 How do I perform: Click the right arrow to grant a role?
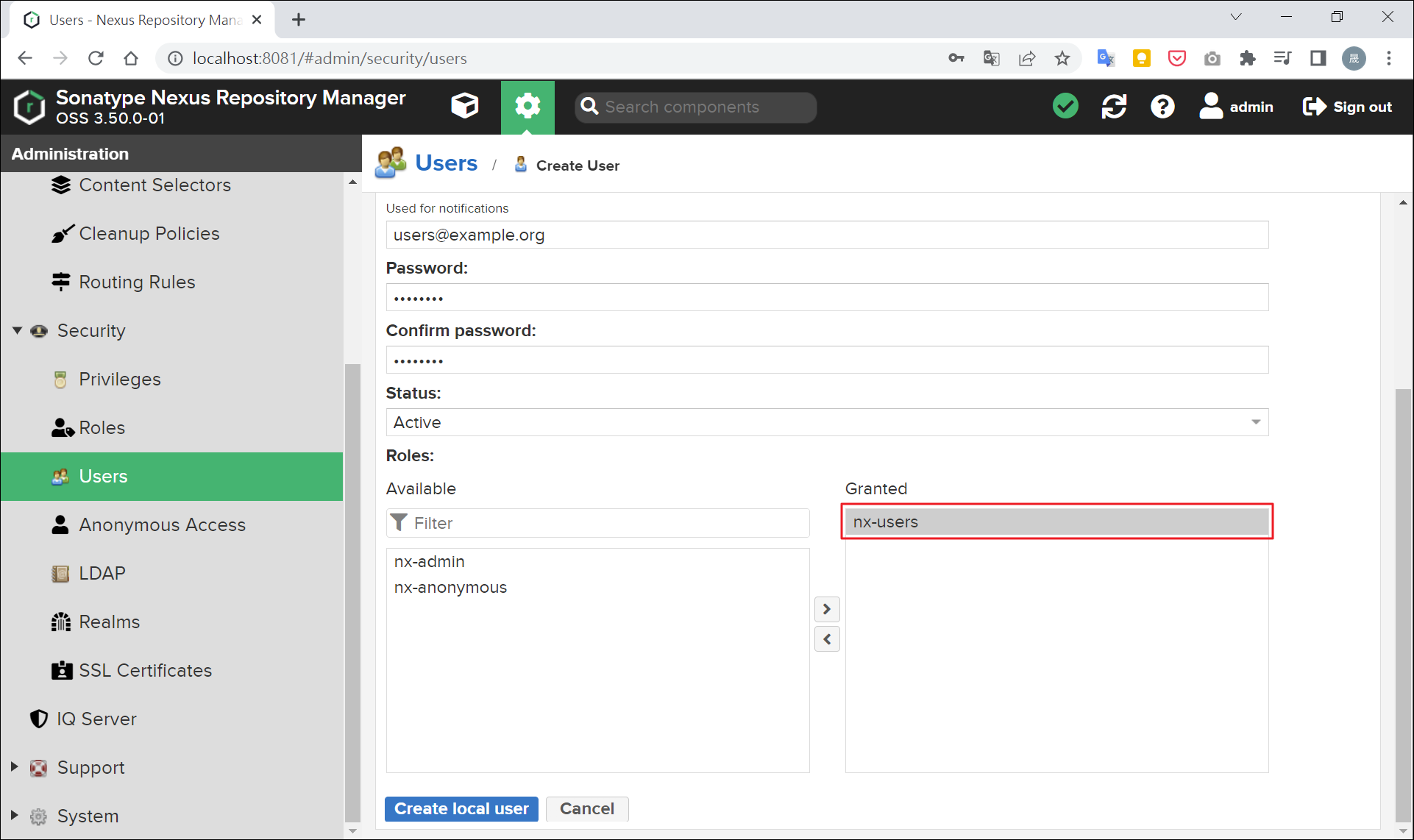click(x=826, y=609)
